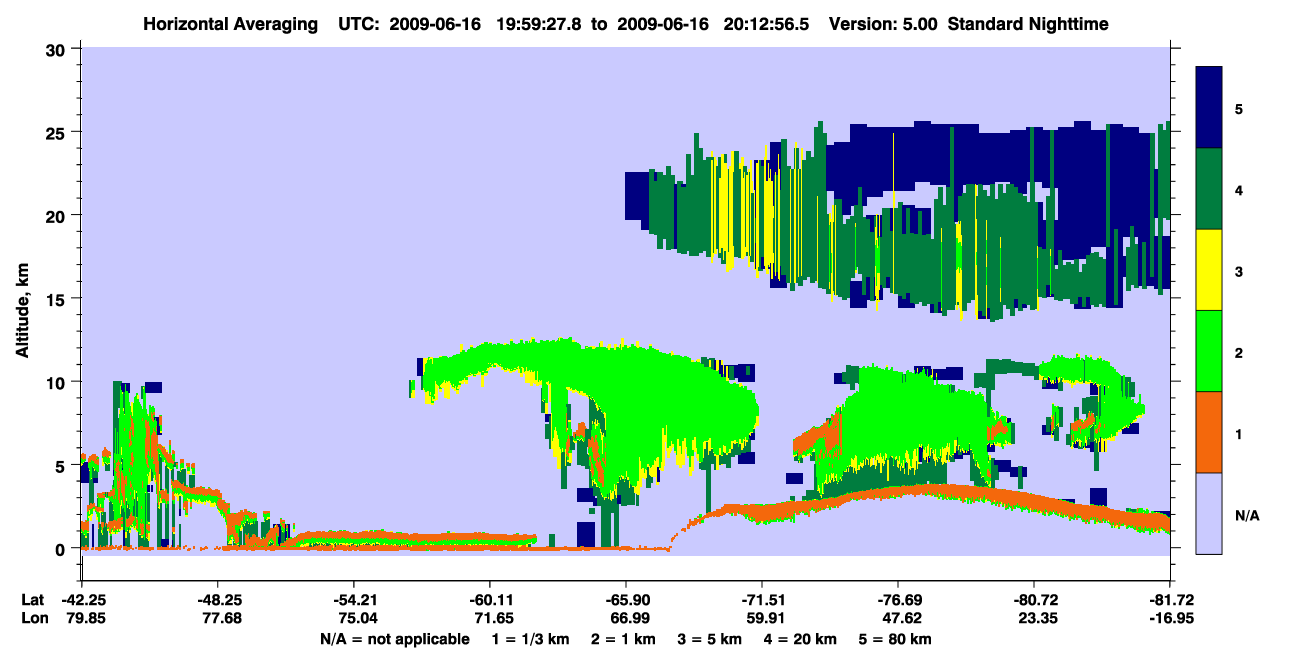This screenshot has height=667, width=1300.
Task: Click latitude value '-42.25'
Action: pos(82,600)
